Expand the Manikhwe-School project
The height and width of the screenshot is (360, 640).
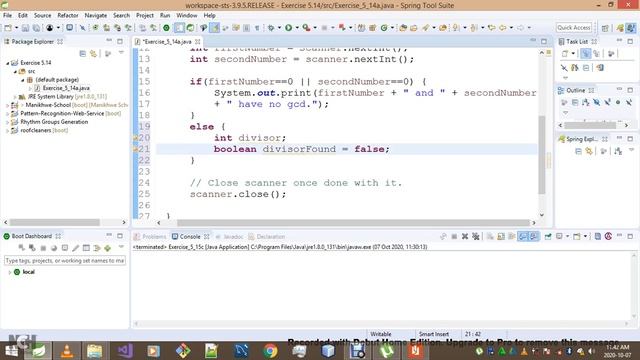point(8,105)
